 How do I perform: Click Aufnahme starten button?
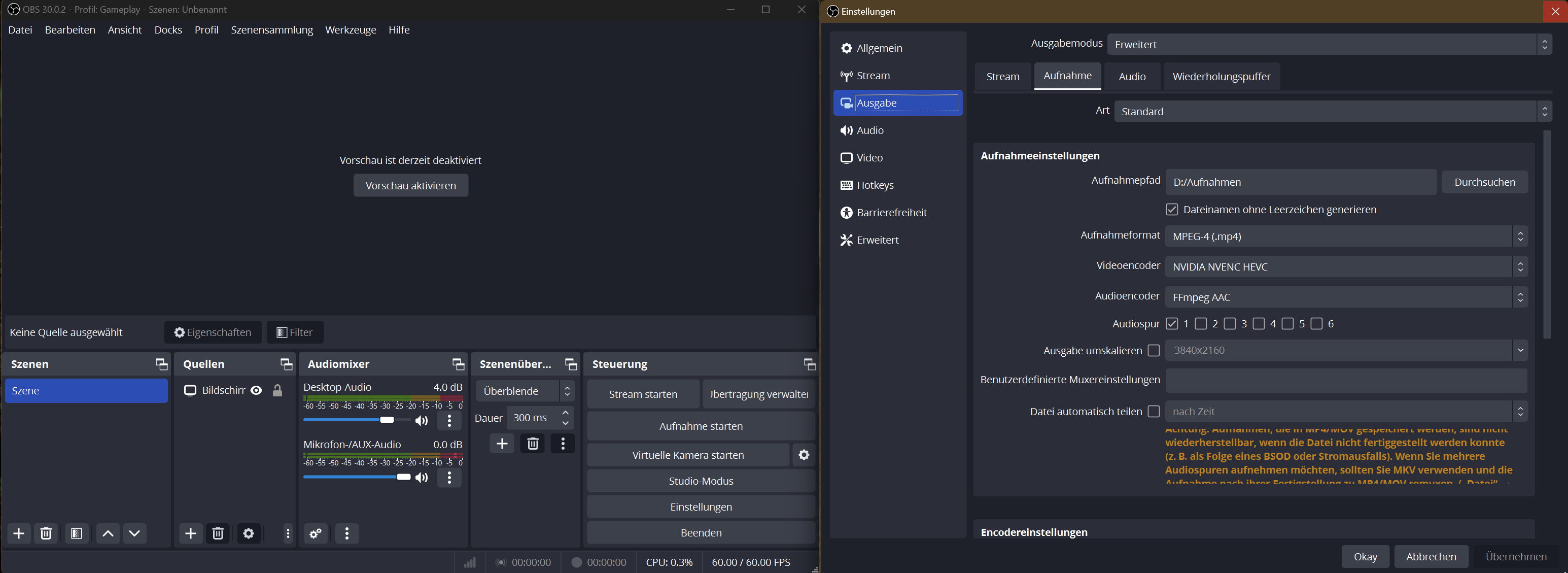click(x=701, y=426)
